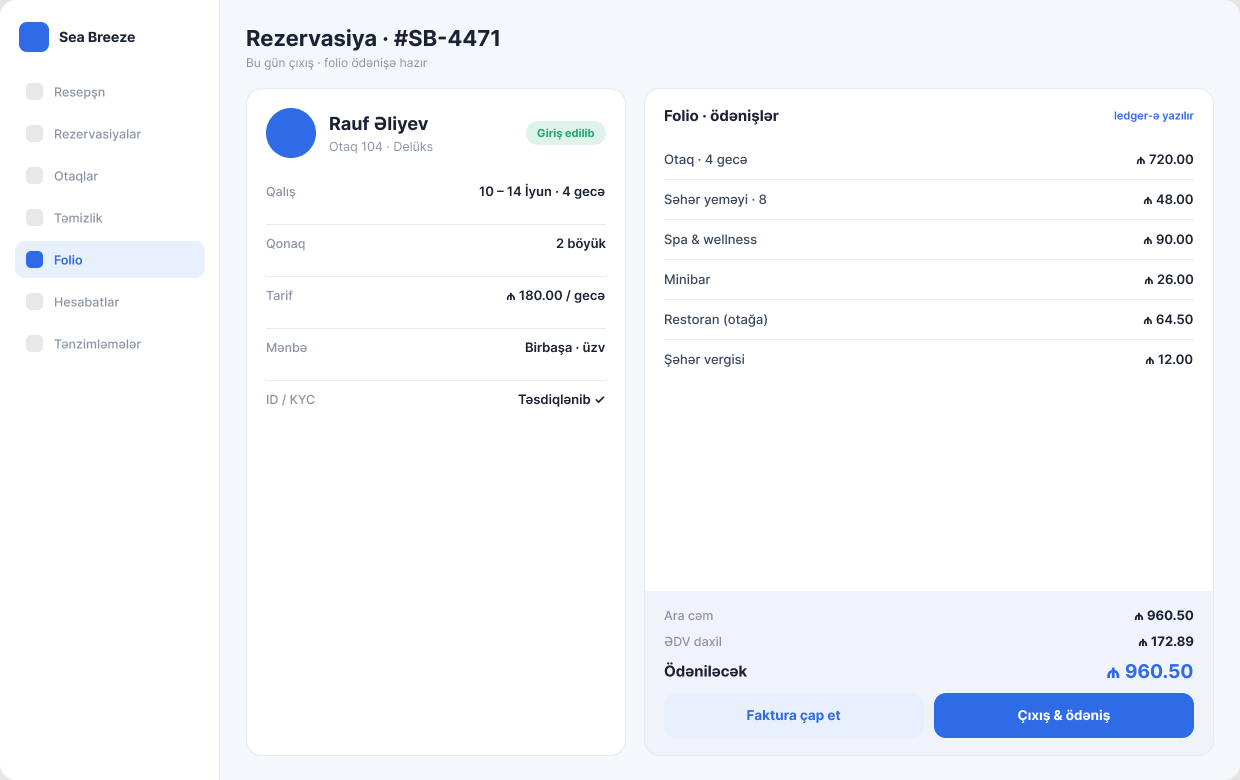Click the blue Folio sidebar icon
This screenshot has width=1240, height=780.
pos(34,260)
